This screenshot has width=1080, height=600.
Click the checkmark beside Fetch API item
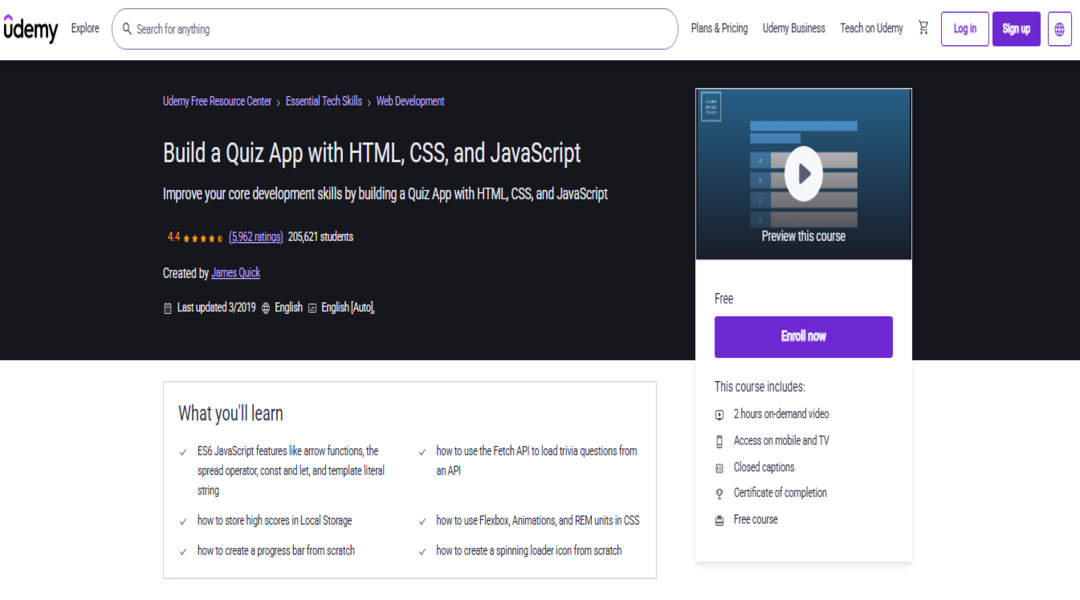422,453
